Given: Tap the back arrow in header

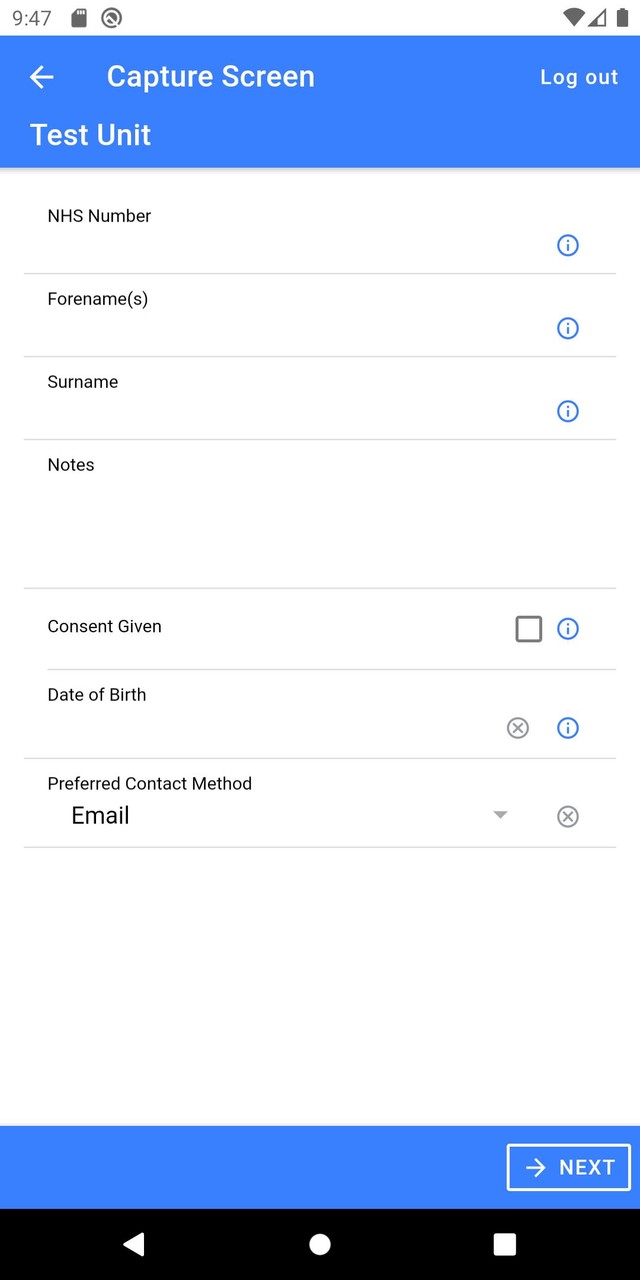Looking at the screenshot, I should point(41,77).
